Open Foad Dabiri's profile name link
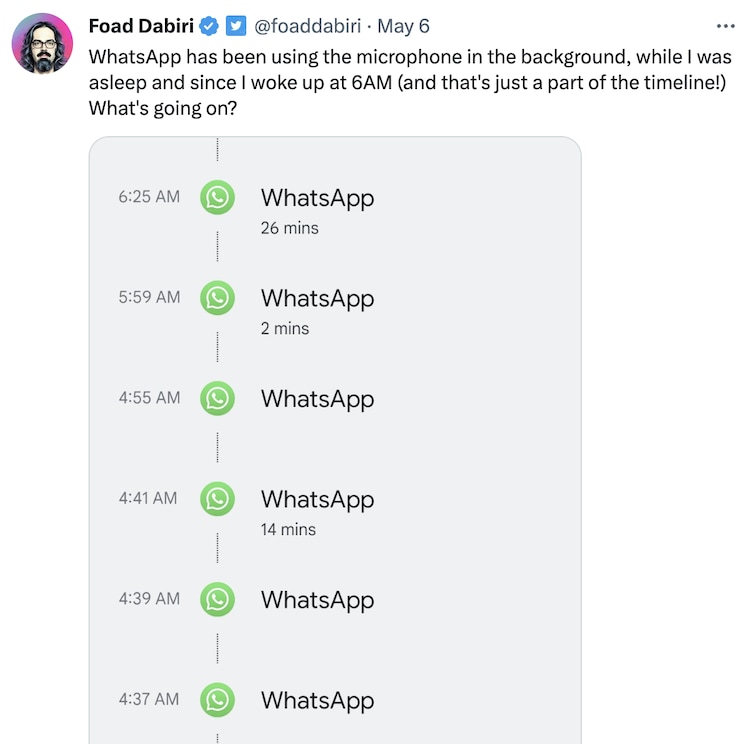The height and width of the screenshot is (744, 750). tap(141, 26)
